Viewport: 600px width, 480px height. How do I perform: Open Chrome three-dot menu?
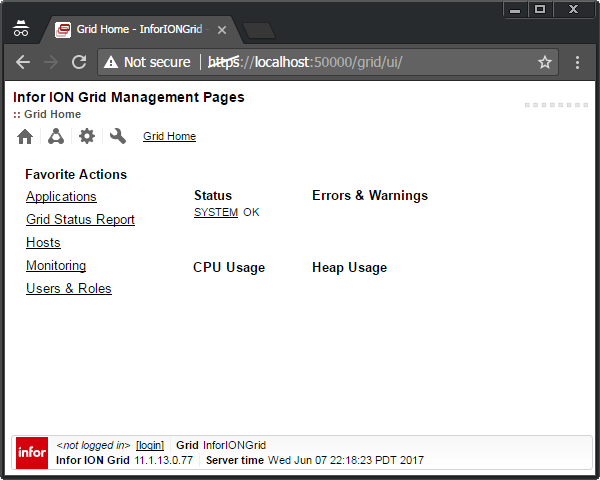[578, 62]
